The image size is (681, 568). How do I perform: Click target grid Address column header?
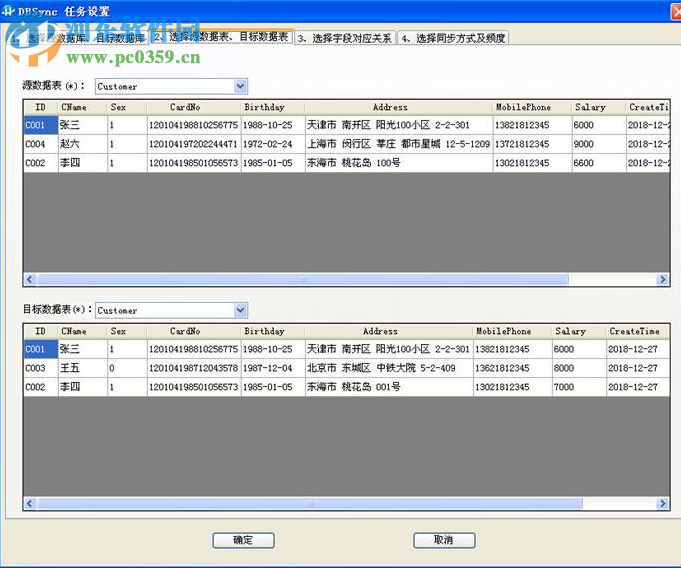(389, 331)
